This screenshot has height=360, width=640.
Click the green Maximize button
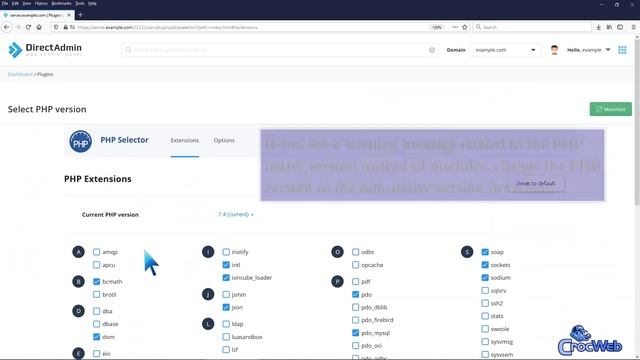[611, 109]
